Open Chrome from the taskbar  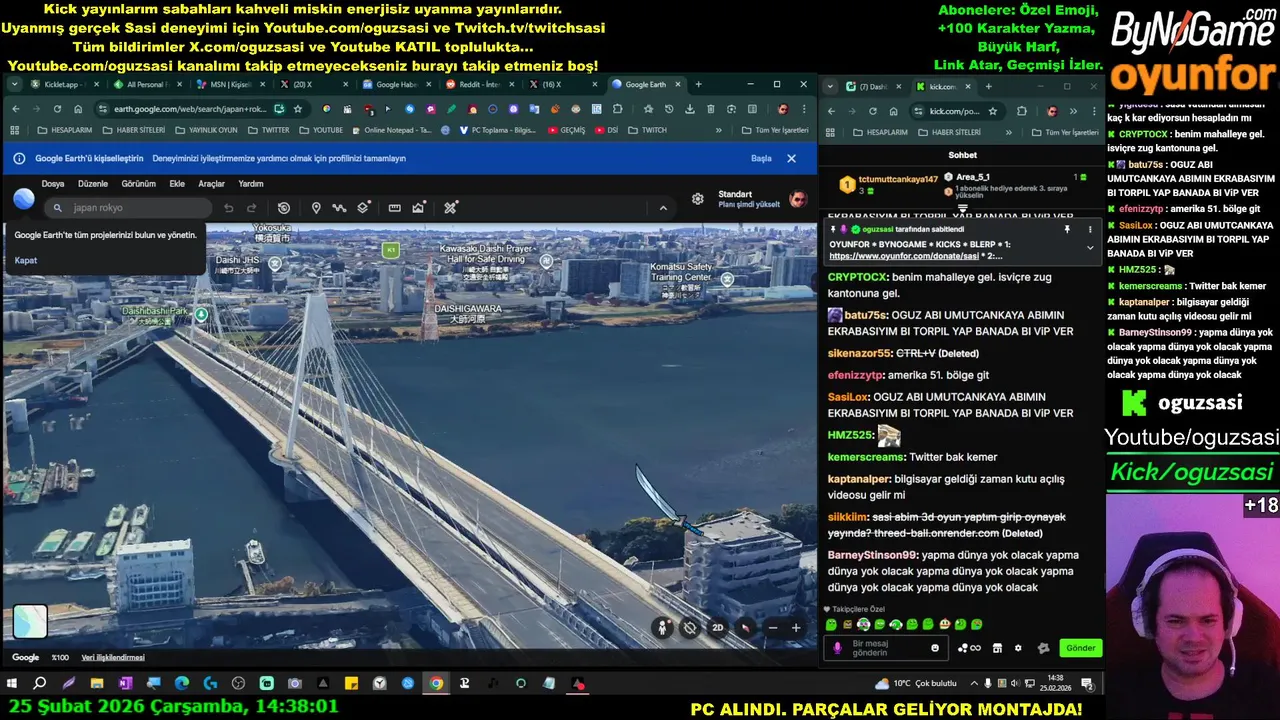click(436, 684)
